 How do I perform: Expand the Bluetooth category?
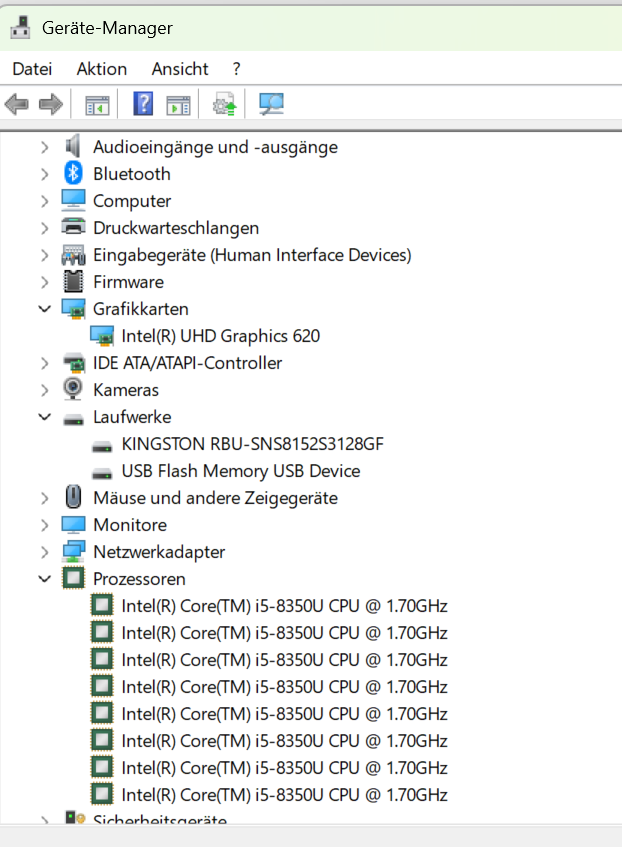pyautogui.click(x=44, y=174)
